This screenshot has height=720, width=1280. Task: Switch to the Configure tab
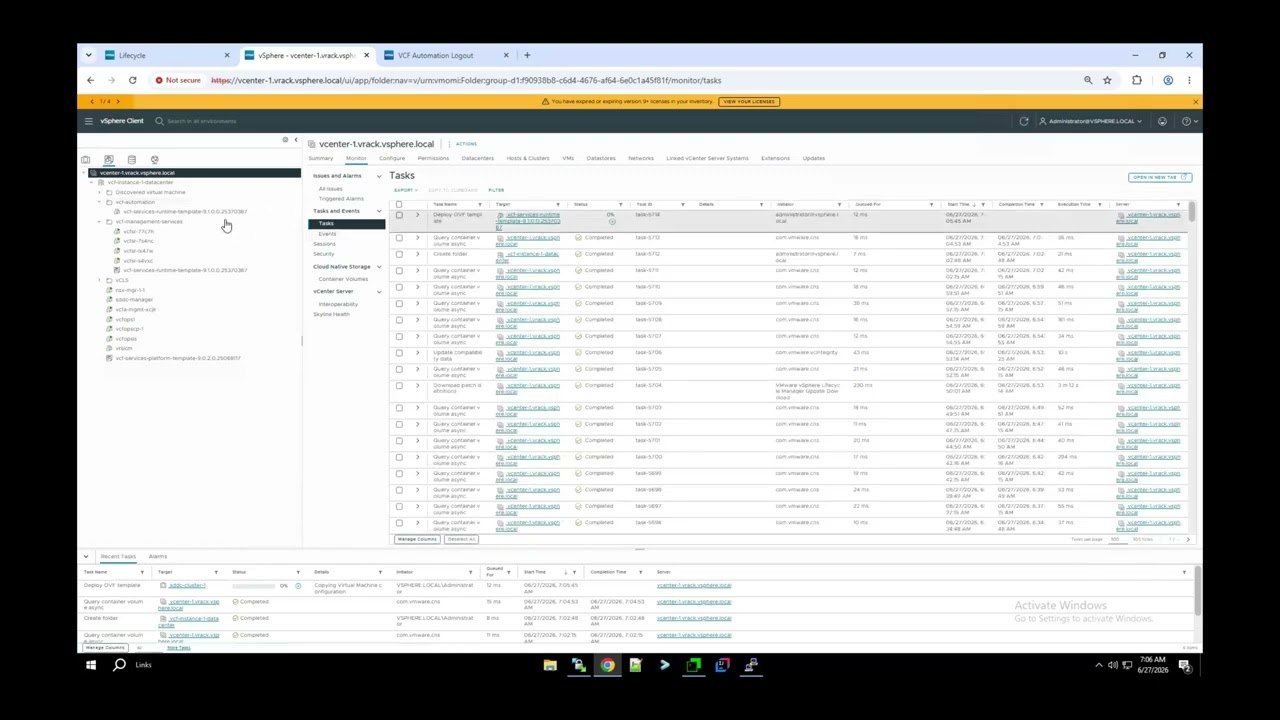(392, 158)
